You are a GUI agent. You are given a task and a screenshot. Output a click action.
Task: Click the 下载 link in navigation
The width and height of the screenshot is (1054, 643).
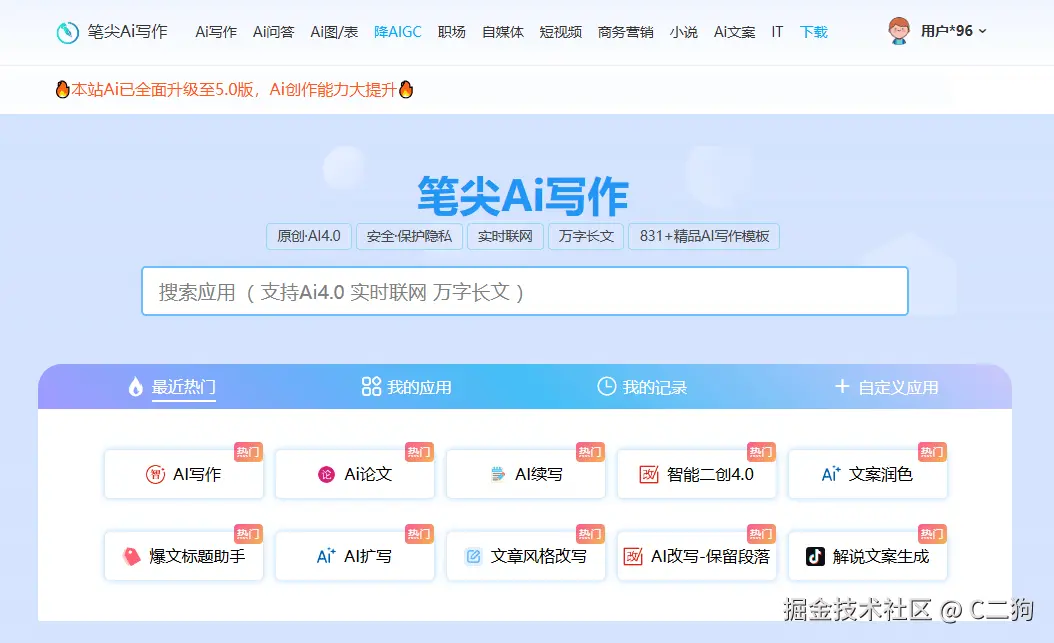coord(813,32)
